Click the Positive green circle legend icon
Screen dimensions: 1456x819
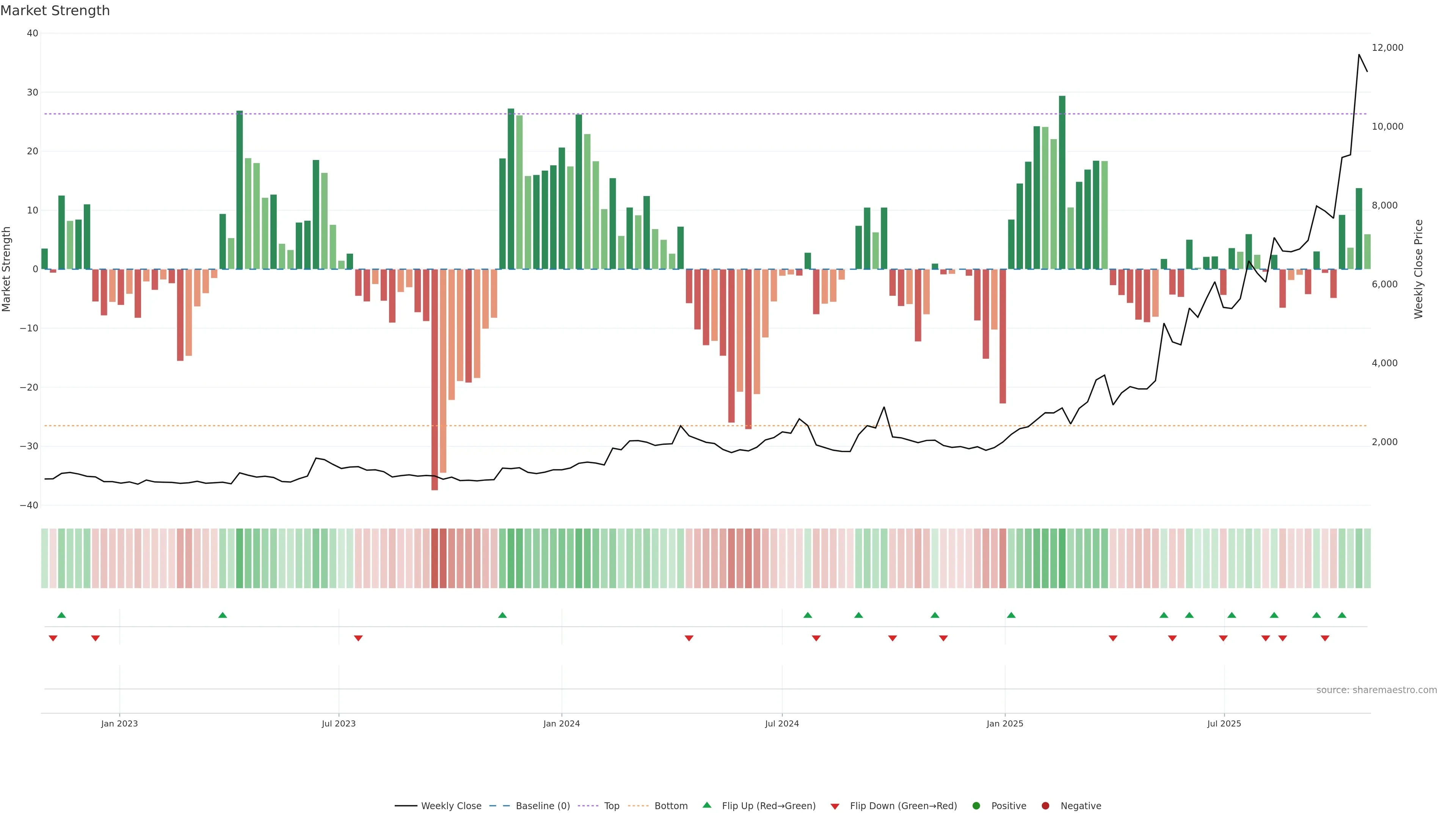976,806
